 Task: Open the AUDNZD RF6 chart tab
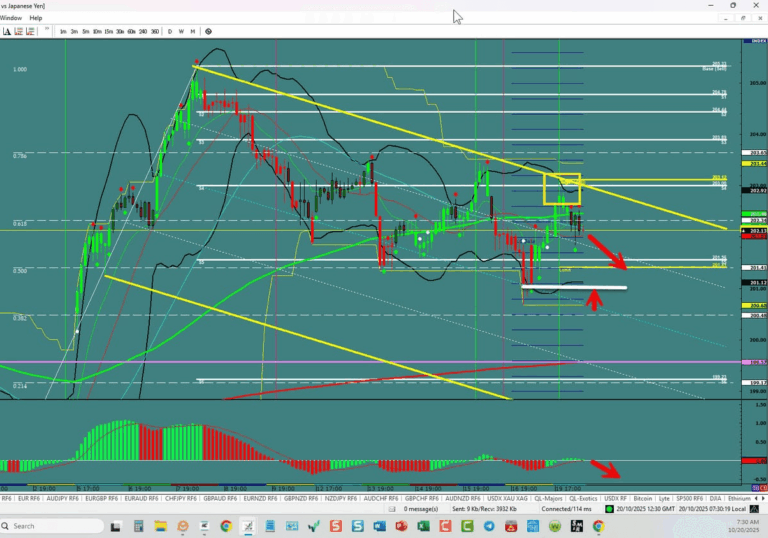[x=463, y=498]
